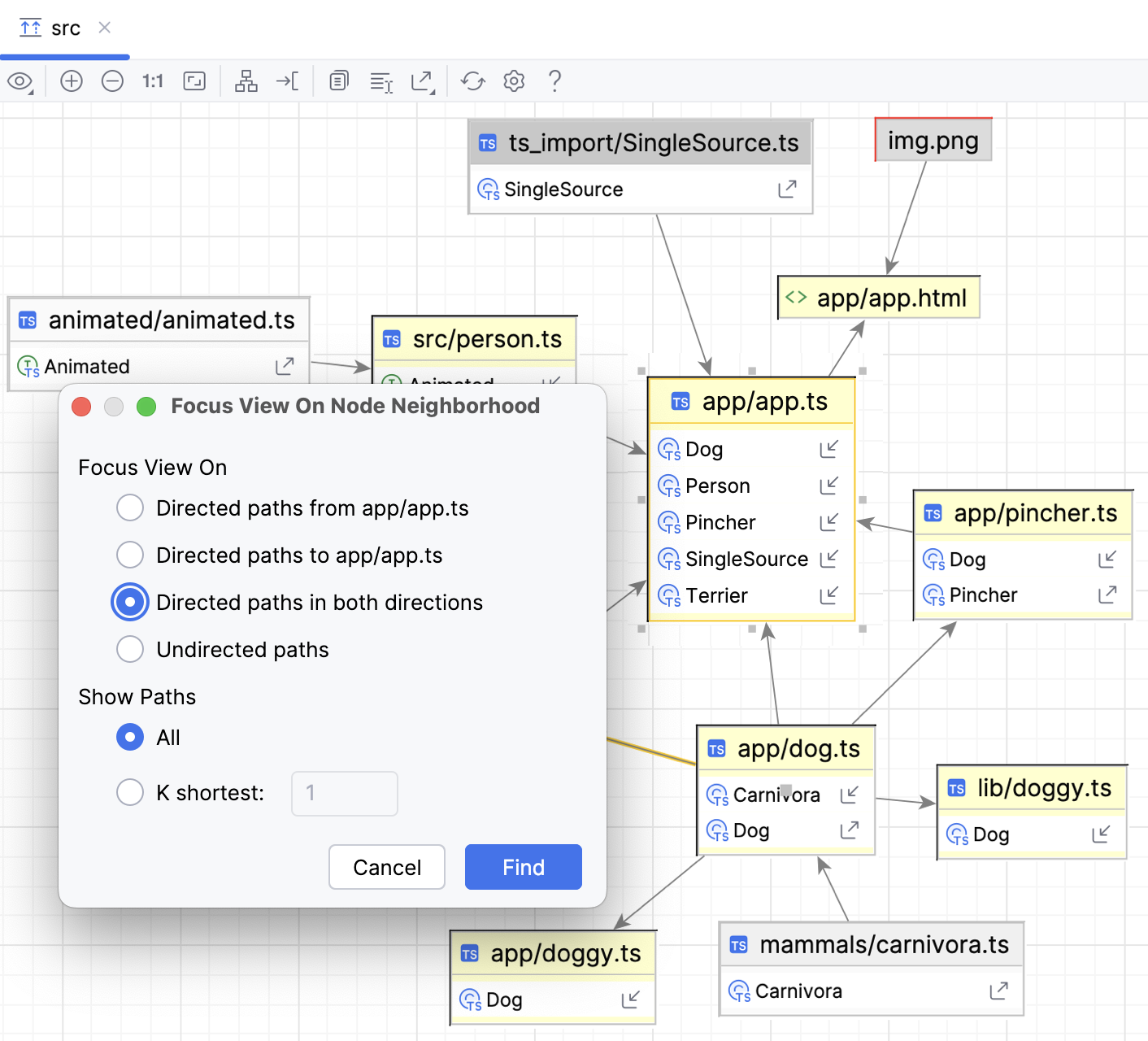The width and height of the screenshot is (1148, 1041).
Task: Click Pincher export arrow in app/pincher.ts
Action: [x=1107, y=595]
